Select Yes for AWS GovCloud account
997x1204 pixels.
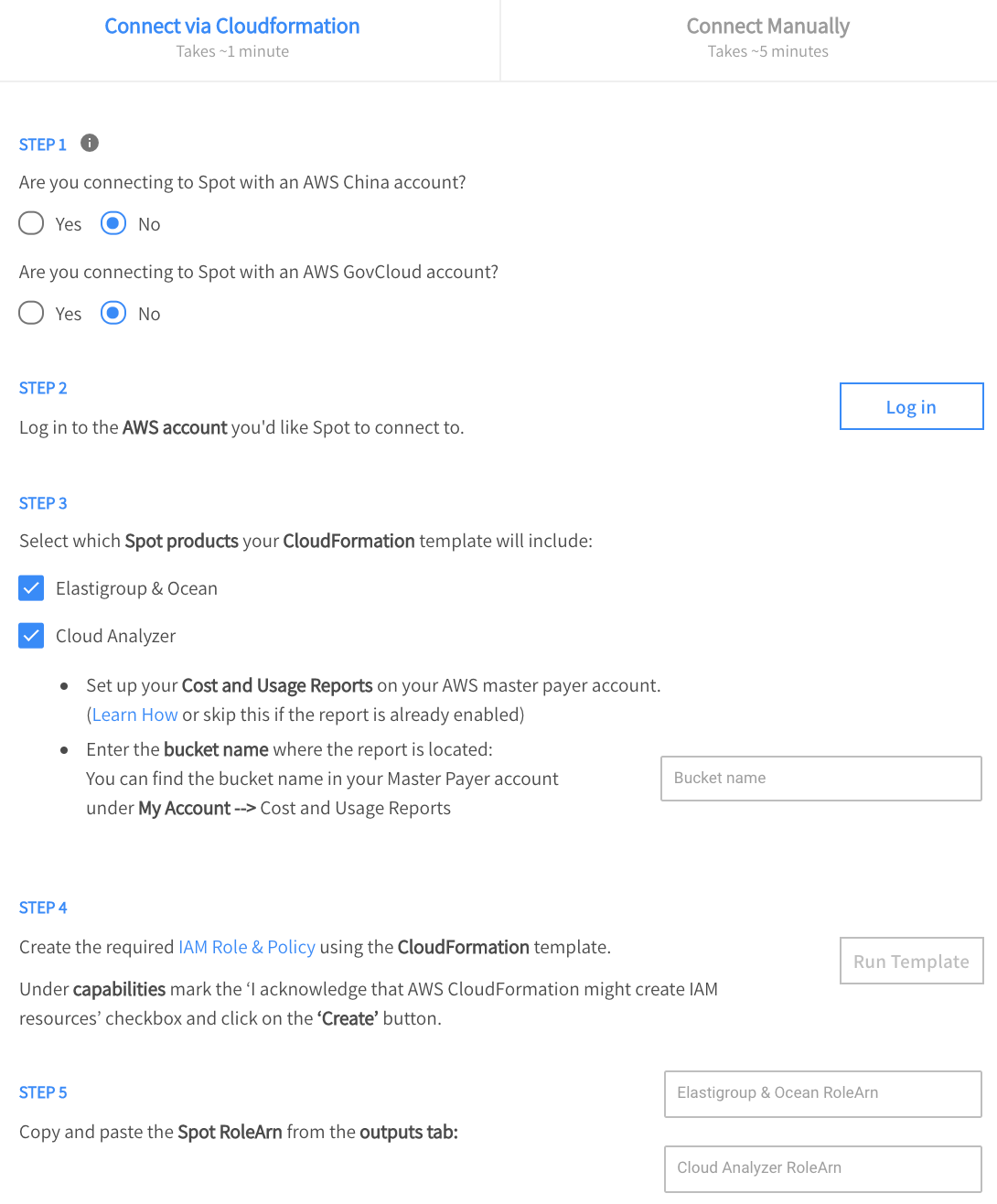pos(32,313)
